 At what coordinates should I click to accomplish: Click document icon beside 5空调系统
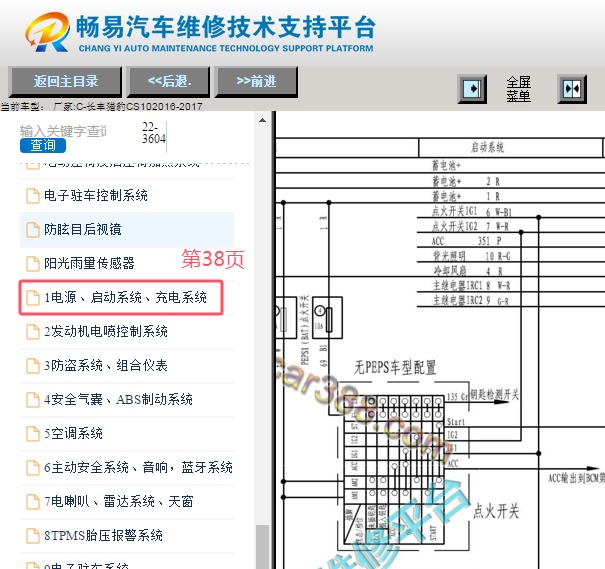(x=33, y=434)
